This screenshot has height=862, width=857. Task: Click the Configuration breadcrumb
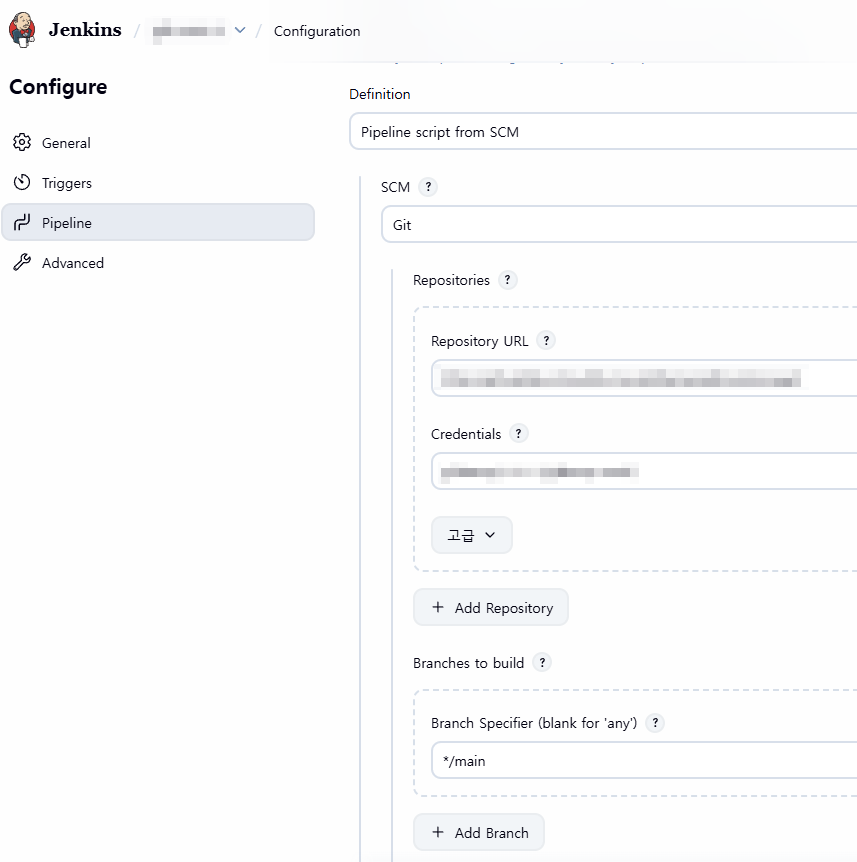317,31
